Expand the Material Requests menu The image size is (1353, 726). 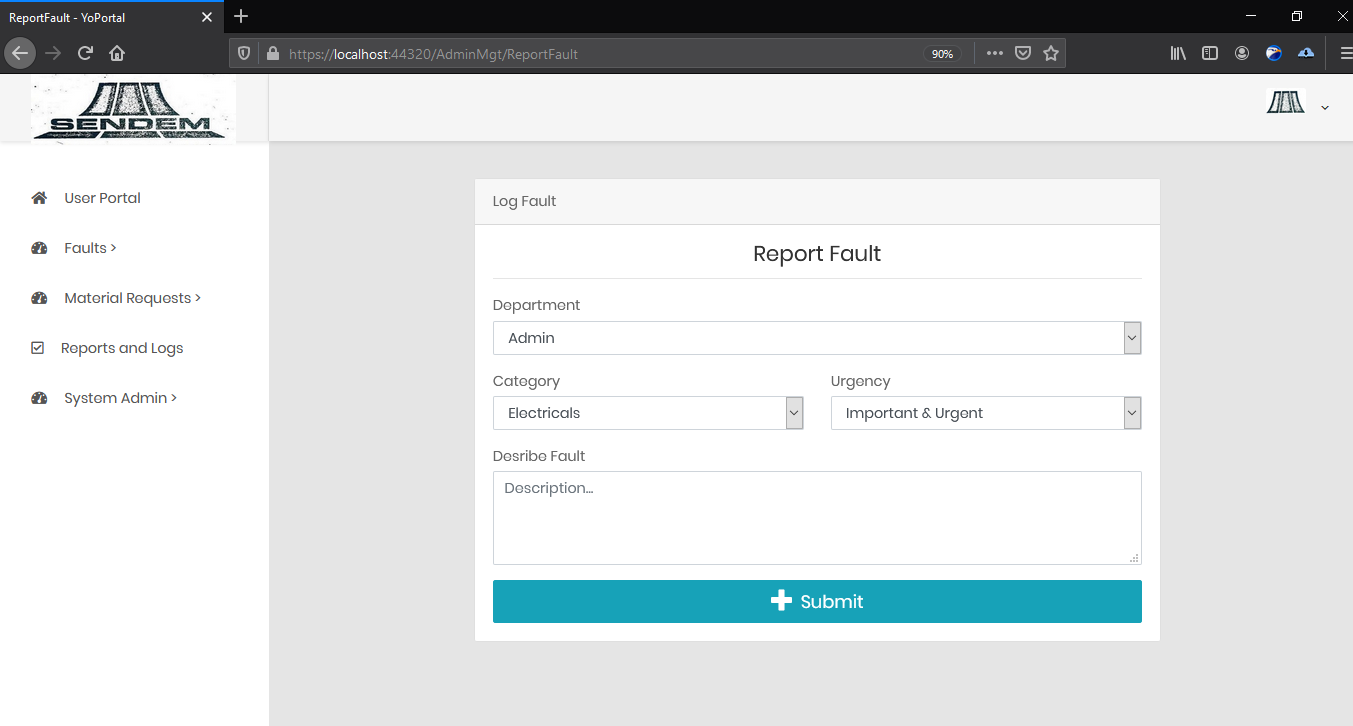132,298
